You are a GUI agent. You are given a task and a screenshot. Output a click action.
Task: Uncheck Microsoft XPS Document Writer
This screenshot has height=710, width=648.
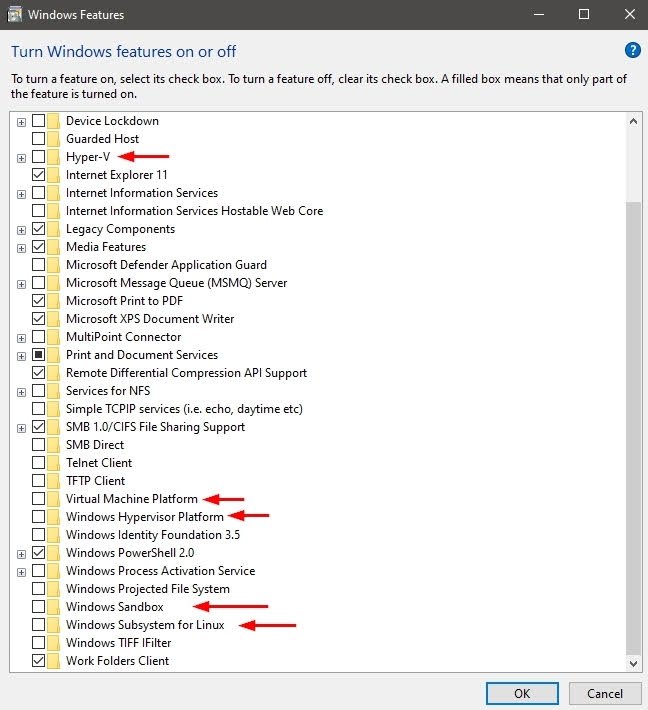point(38,319)
